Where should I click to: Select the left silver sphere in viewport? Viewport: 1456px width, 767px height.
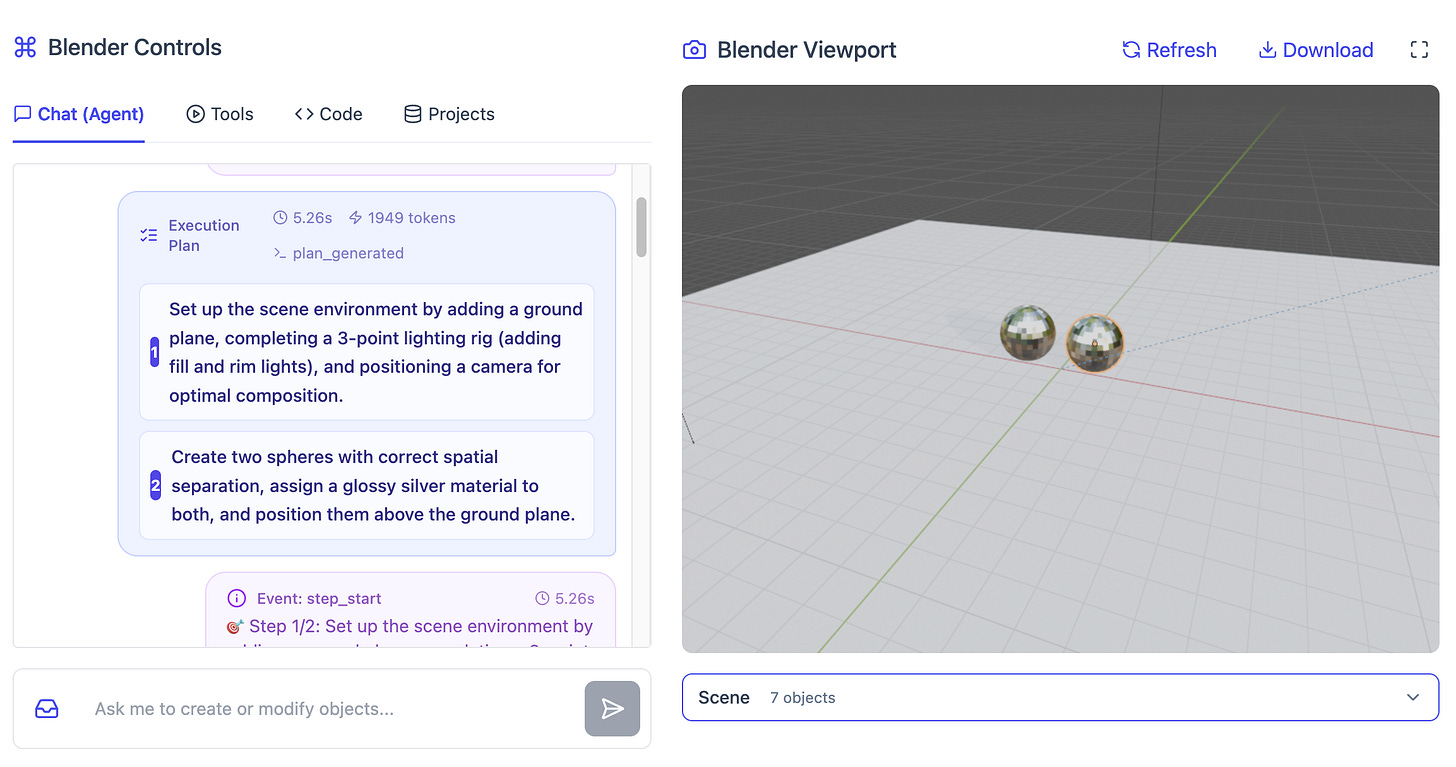click(1028, 333)
